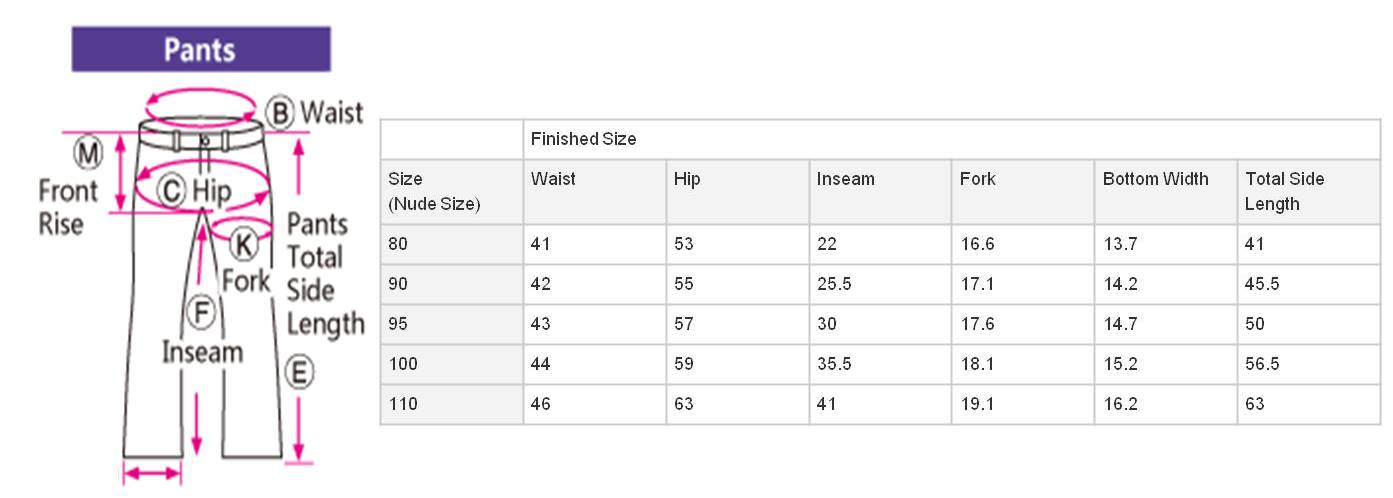The image size is (1393, 498).
Task: Select the Total Side Length column header
Action: (1309, 192)
